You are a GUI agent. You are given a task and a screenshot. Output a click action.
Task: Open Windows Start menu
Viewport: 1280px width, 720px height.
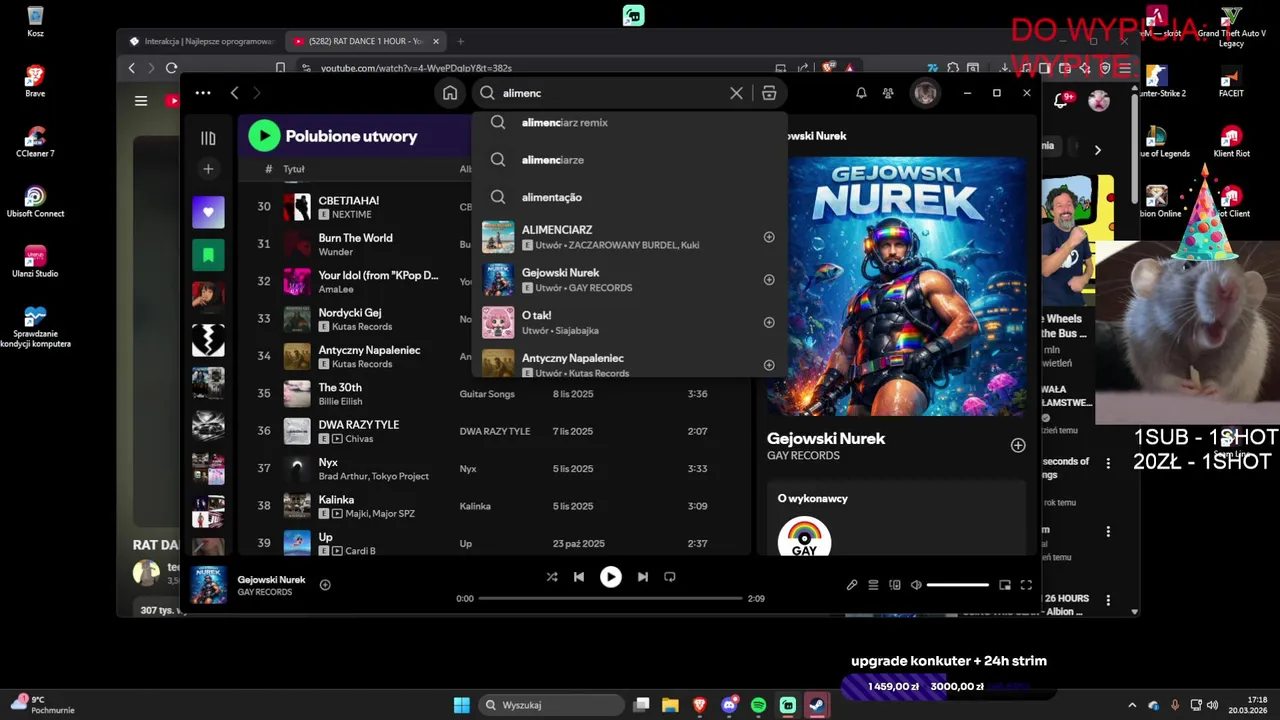[461, 705]
